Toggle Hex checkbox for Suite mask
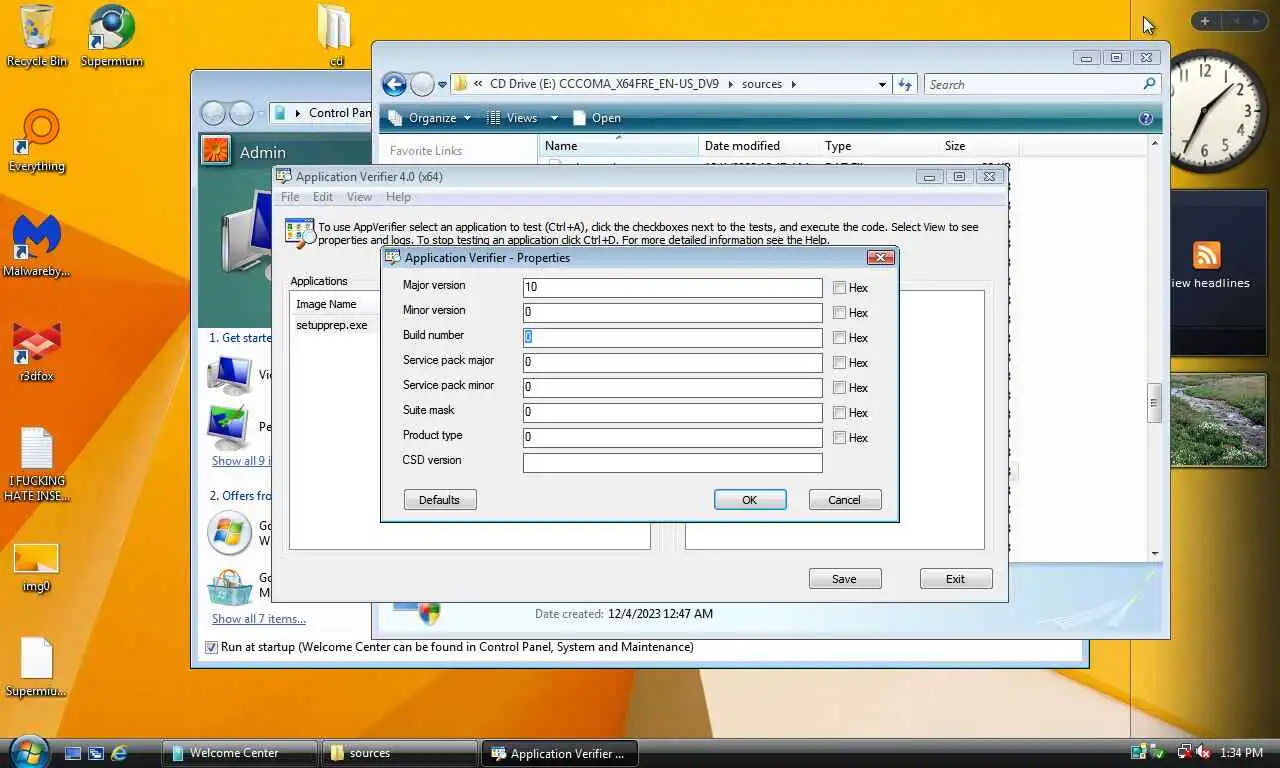The width and height of the screenshot is (1280, 768). tap(840, 413)
